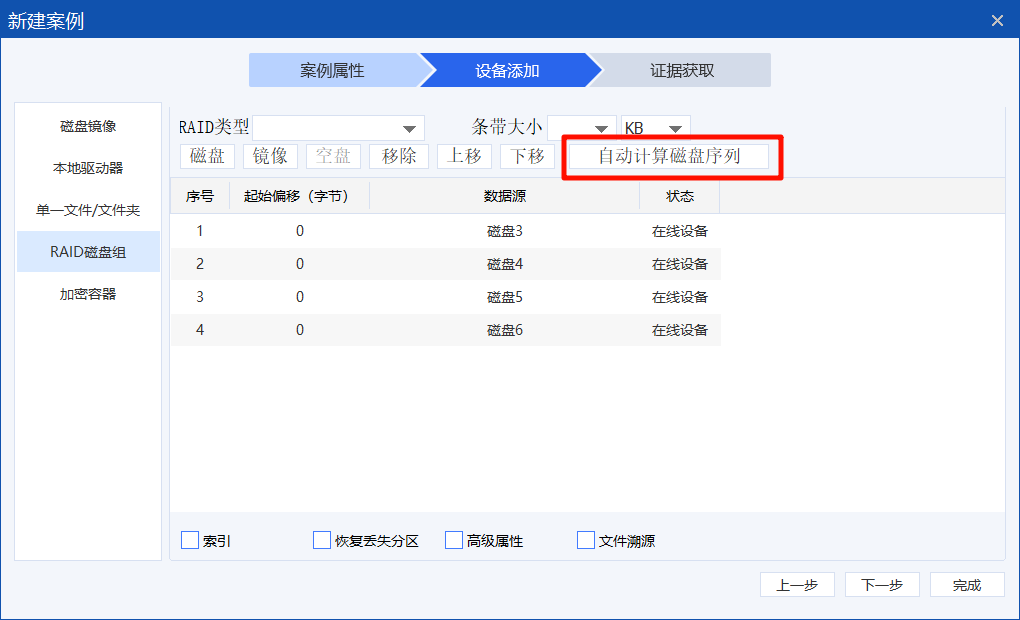Click the 自动计算磁盘序列 button
The width and height of the screenshot is (1020, 620).
point(669,156)
